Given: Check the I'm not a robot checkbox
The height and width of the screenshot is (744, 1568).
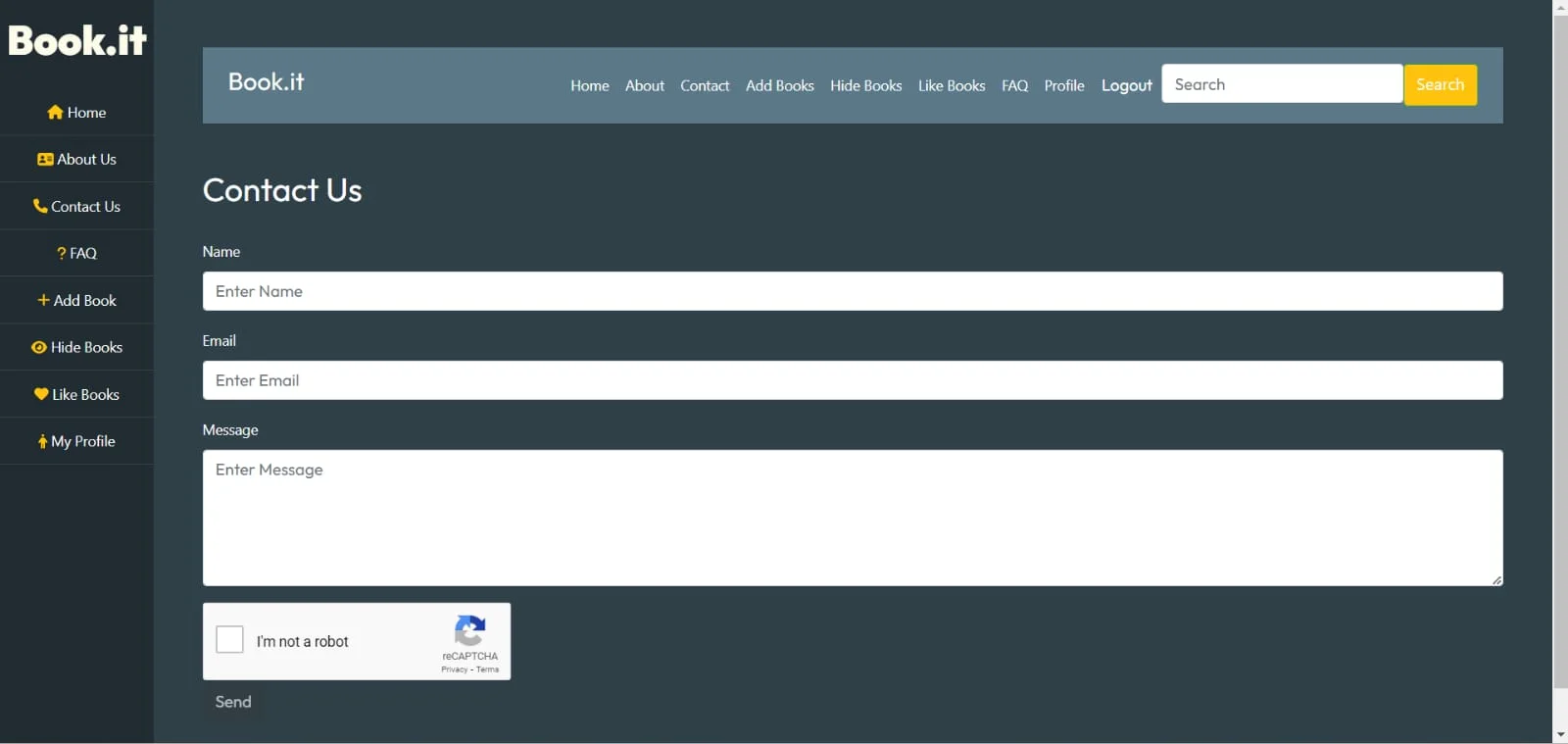Looking at the screenshot, I should 229,640.
